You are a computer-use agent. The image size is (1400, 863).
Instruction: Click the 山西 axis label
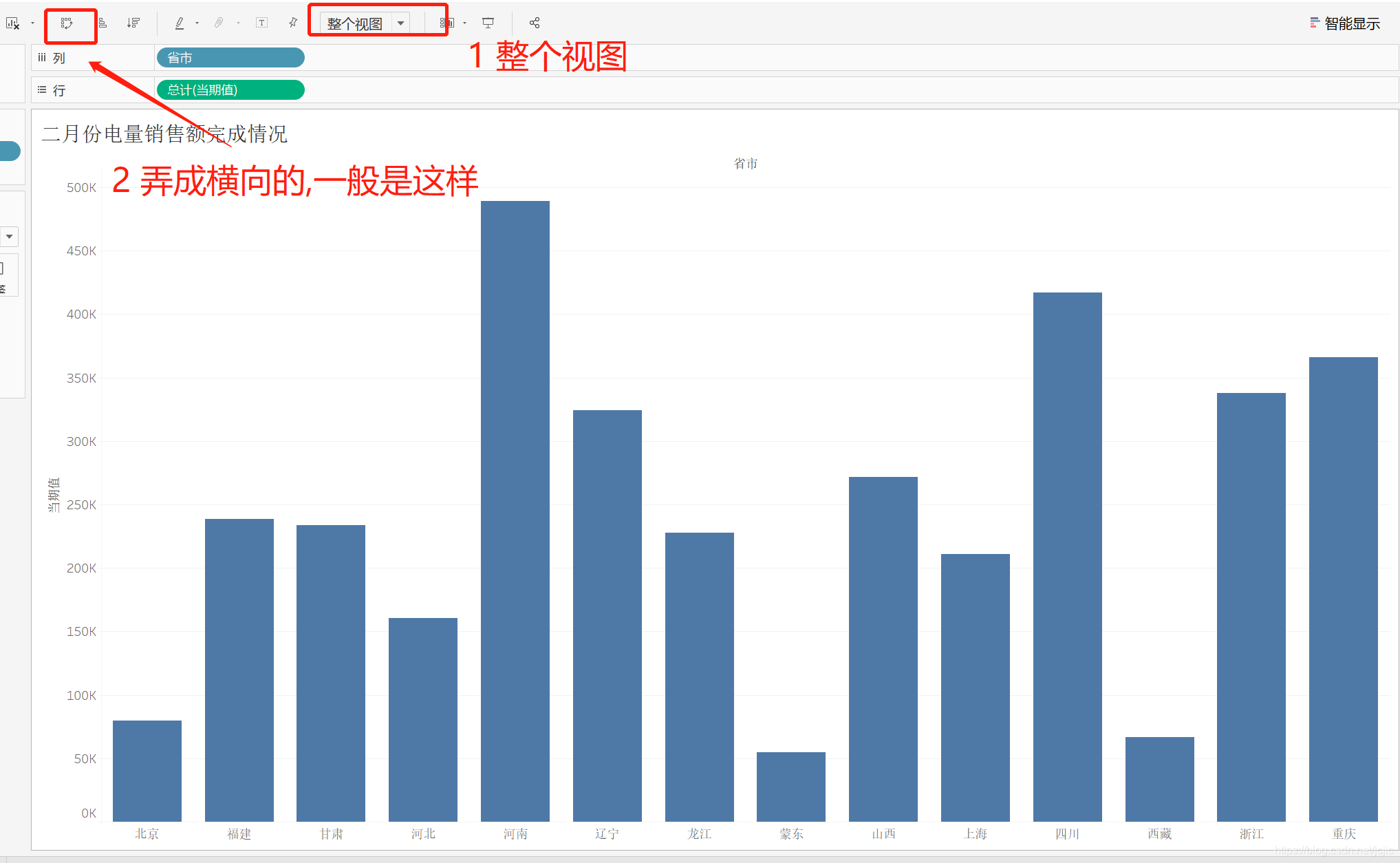pyautogui.click(x=883, y=834)
